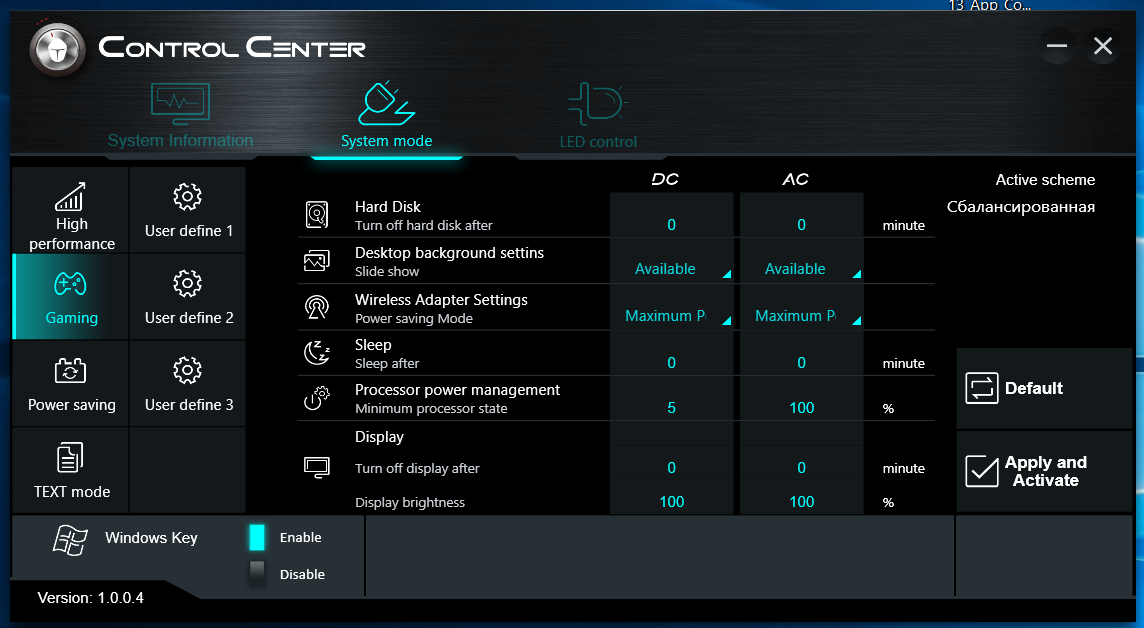
Task: Click the User define 1 gear icon
Action: click(188, 196)
